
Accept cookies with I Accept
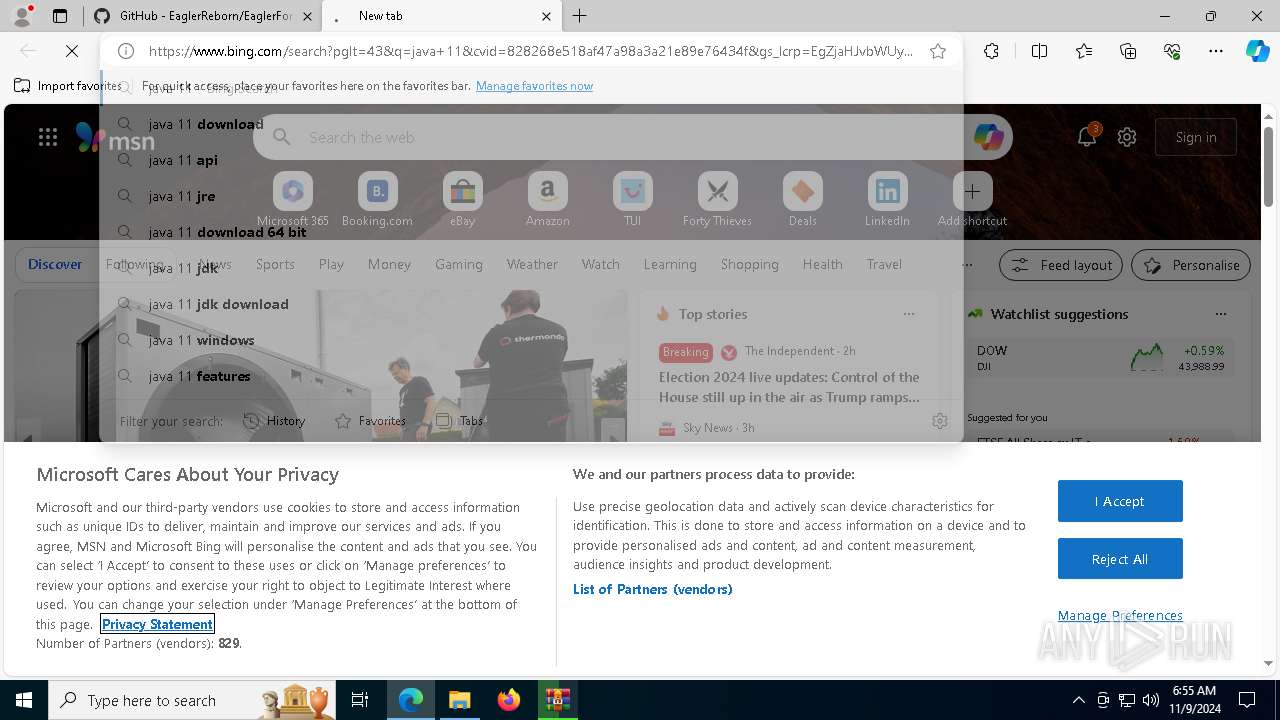click(x=1120, y=501)
